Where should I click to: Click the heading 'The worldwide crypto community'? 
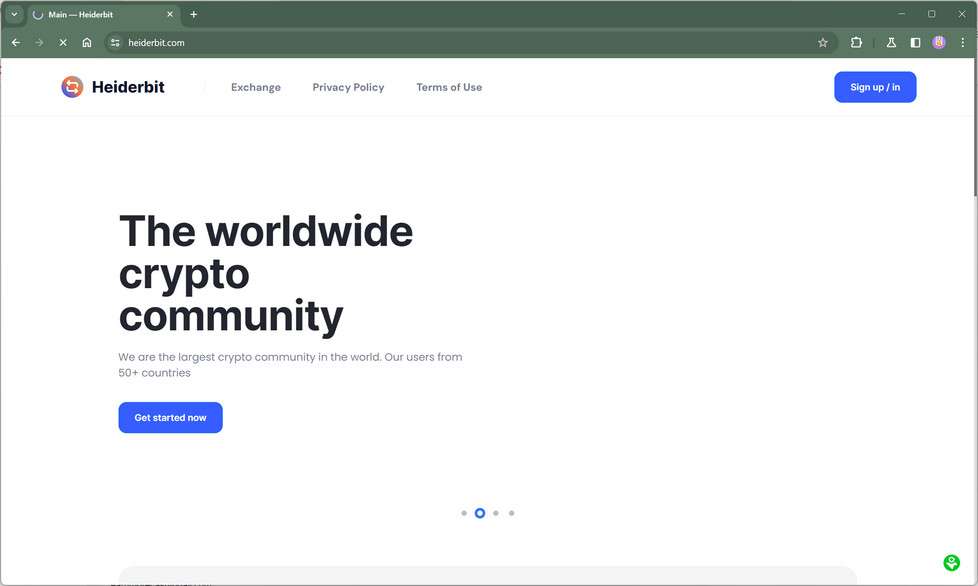[x=266, y=274]
